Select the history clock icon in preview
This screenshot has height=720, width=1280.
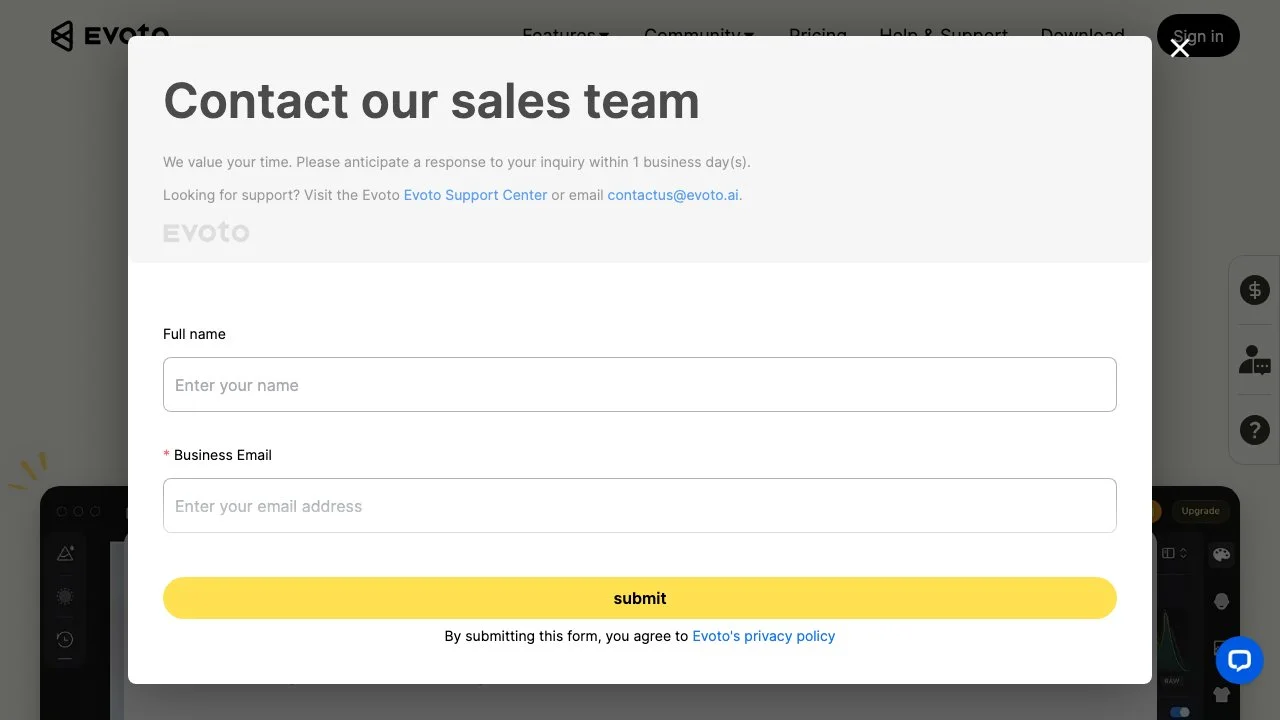click(x=65, y=639)
